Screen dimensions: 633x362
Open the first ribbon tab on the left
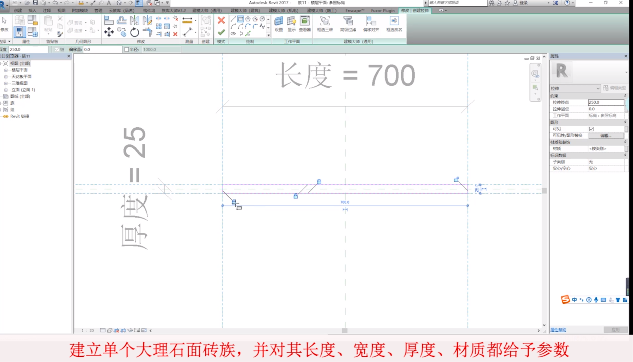18,10
